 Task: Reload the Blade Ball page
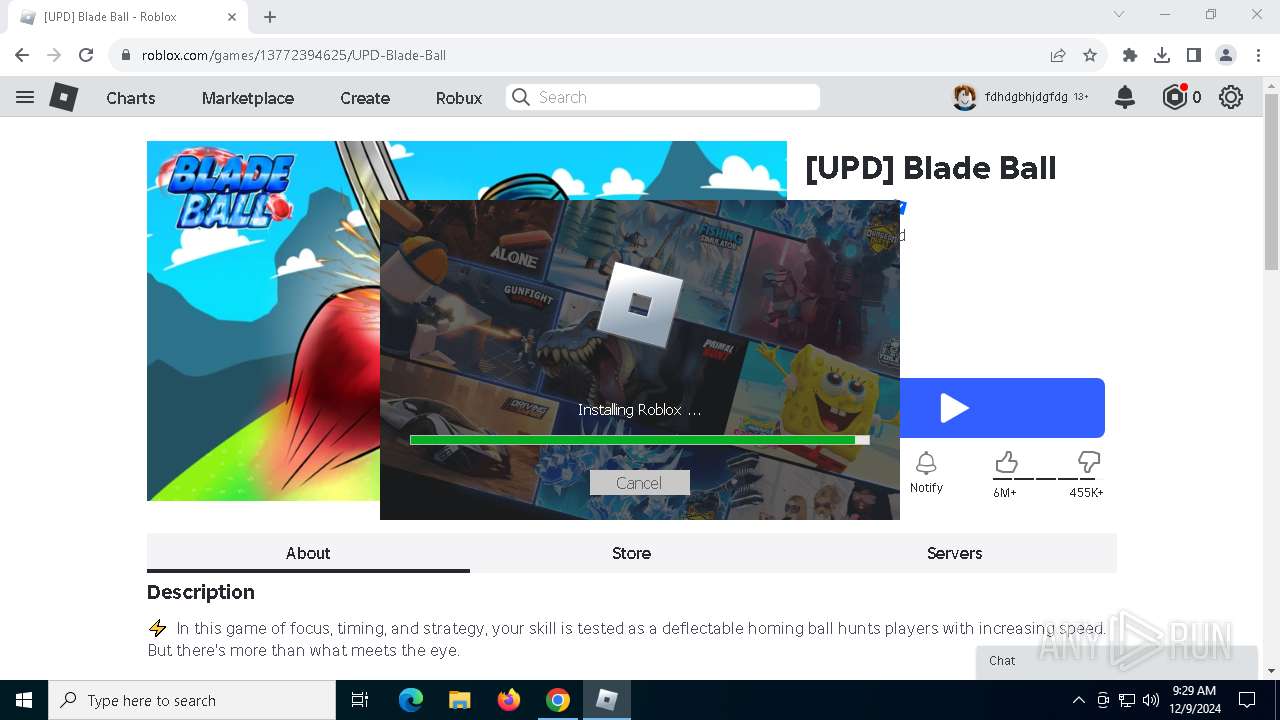click(86, 55)
